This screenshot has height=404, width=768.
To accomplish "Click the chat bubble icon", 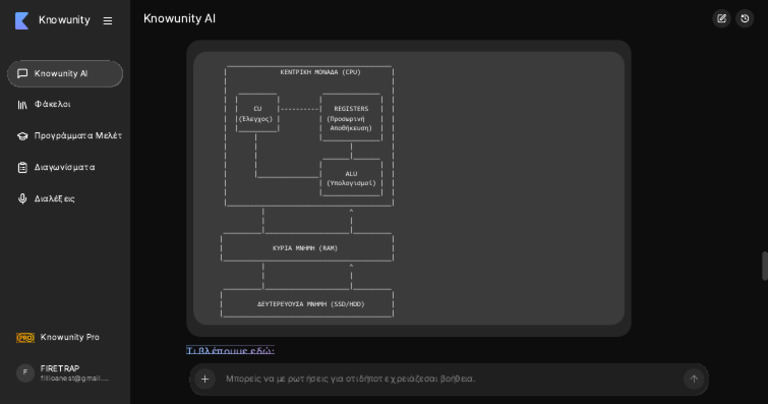I will pos(22,73).
